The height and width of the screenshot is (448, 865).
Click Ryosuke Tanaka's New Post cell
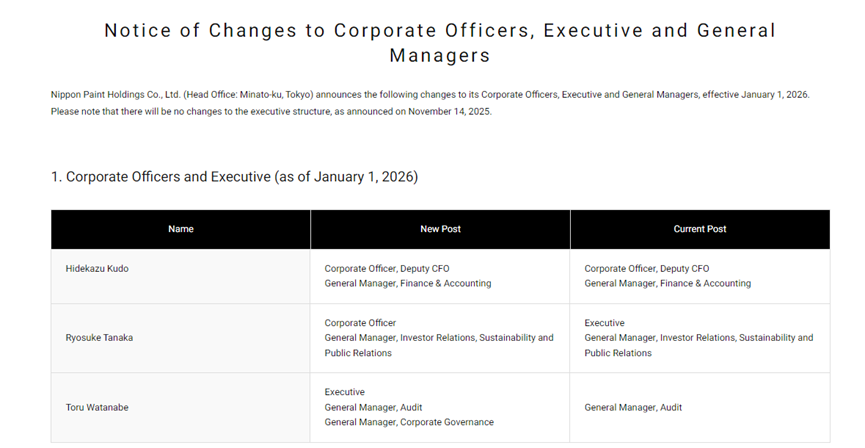coord(439,338)
